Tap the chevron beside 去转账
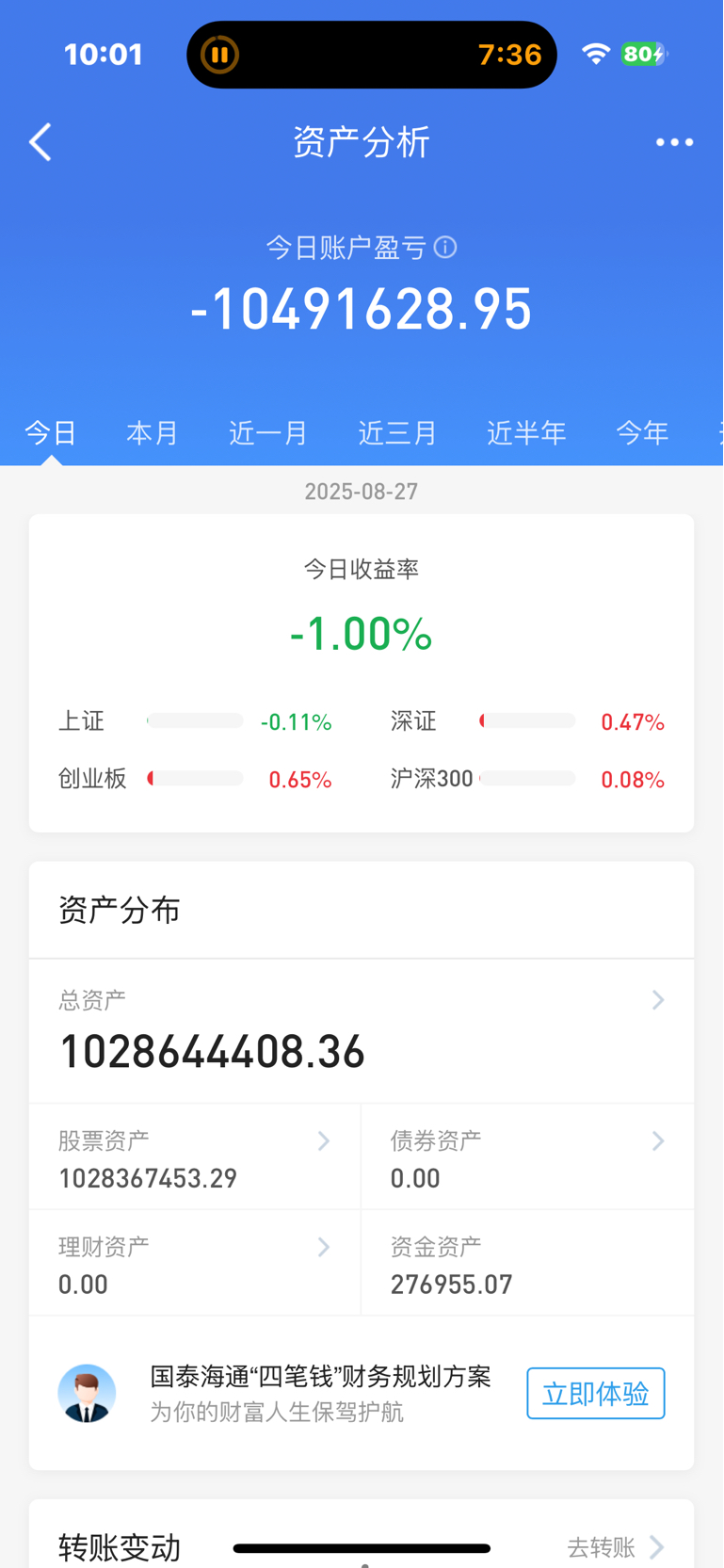724x1568 pixels. (x=657, y=1546)
